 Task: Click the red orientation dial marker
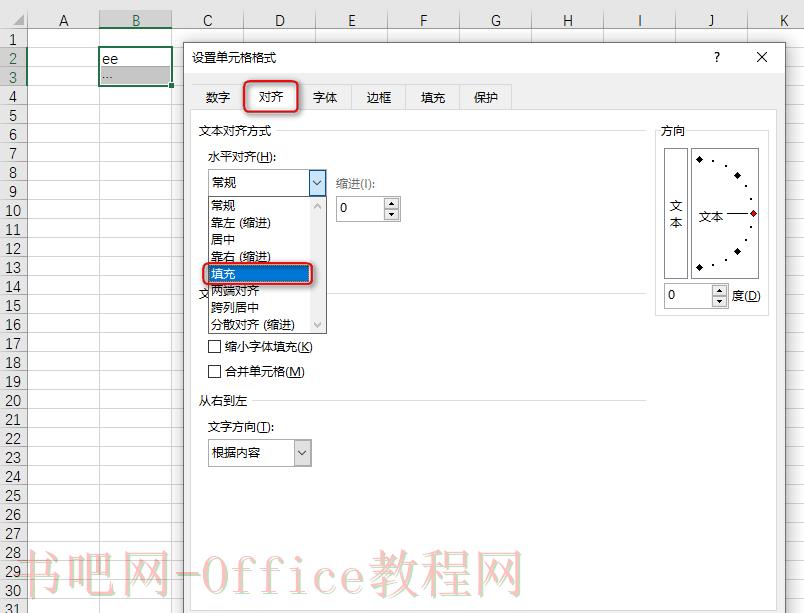(753, 213)
